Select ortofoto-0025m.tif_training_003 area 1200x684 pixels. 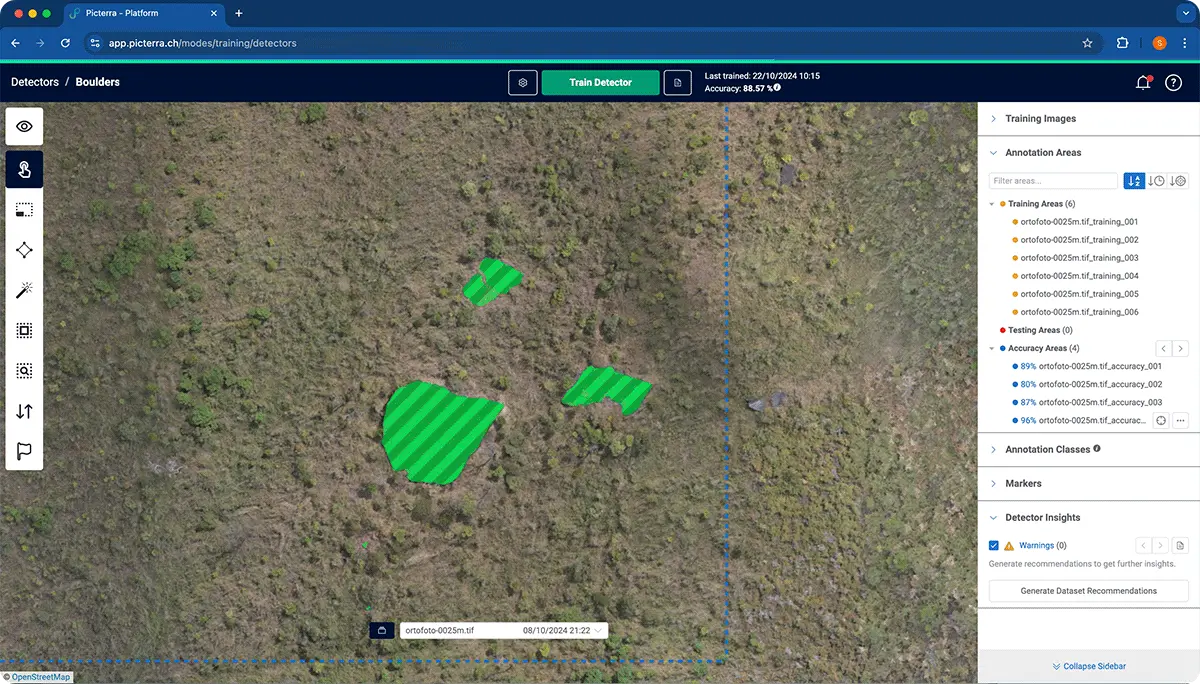coord(1079,258)
